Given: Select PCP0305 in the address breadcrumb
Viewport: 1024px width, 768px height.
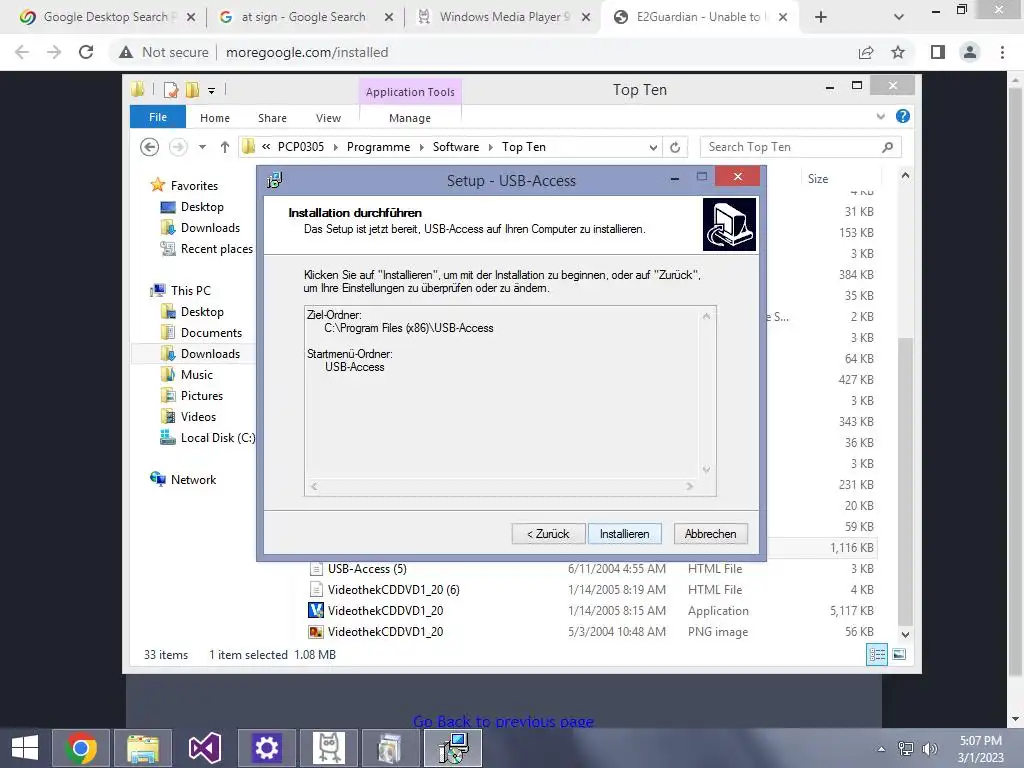Looking at the screenshot, I should pyautogui.click(x=300, y=147).
